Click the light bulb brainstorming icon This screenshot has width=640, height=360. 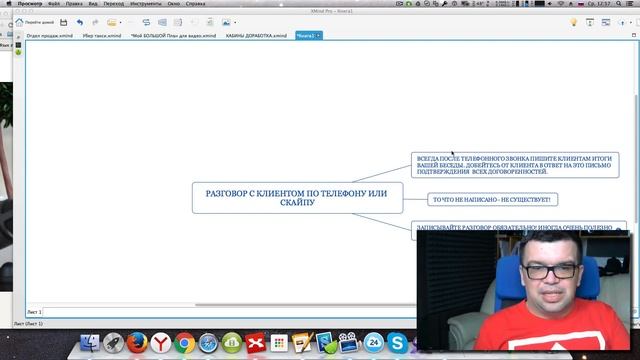tap(573, 22)
